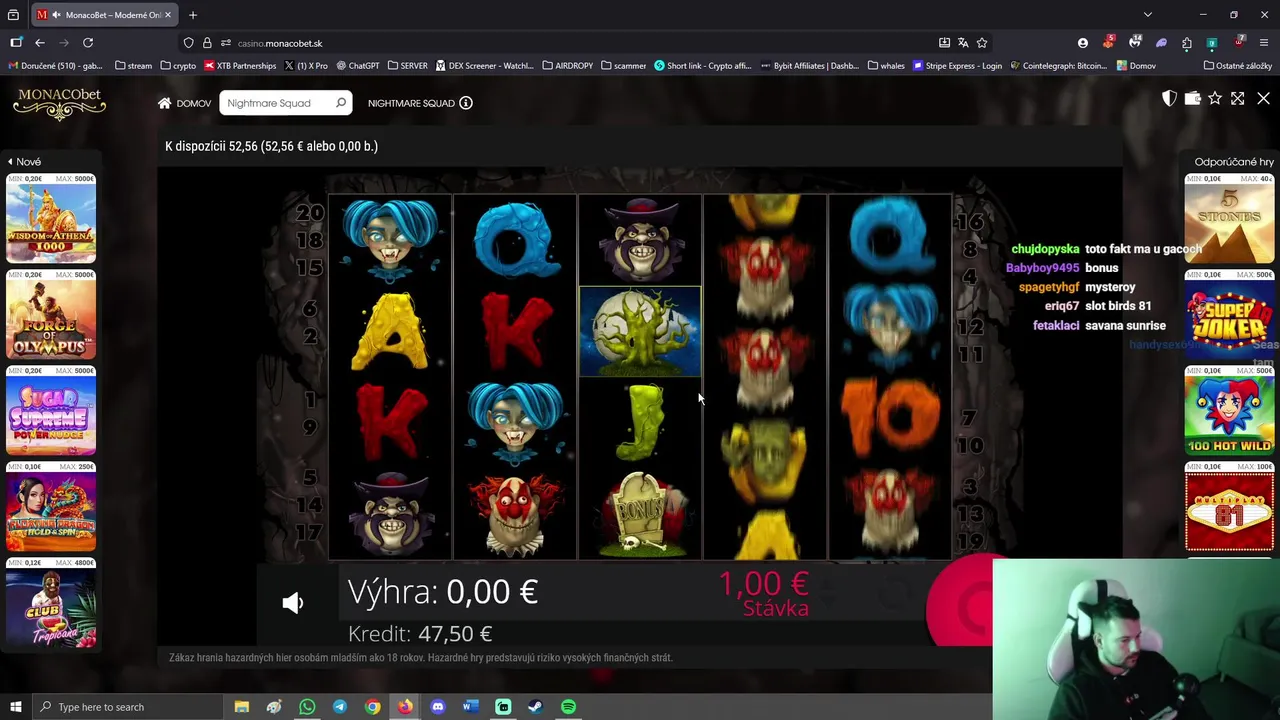The width and height of the screenshot is (1280, 720).
Task: Open the SERVER bookmarks folder
Action: point(407,66)
